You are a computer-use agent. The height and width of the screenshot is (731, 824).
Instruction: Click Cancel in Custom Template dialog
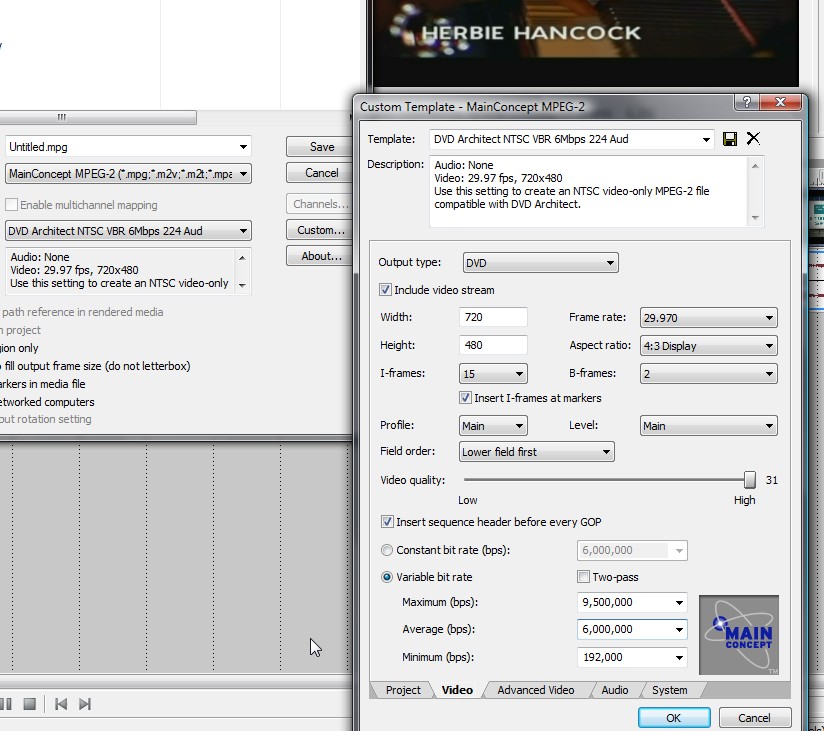[x=754, y=718]
